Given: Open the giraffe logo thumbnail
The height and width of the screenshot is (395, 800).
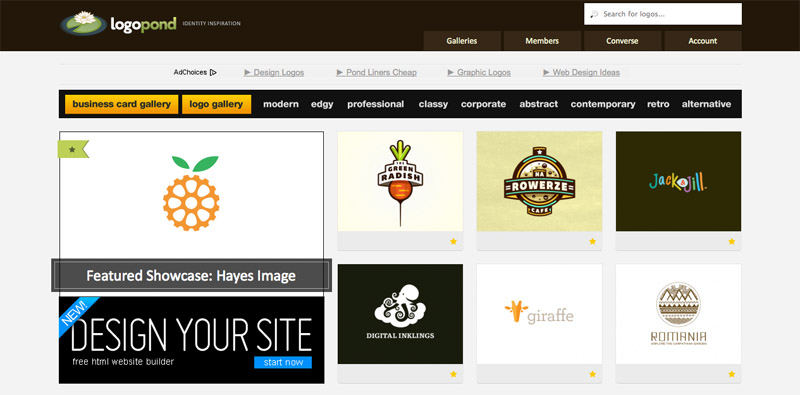Looking at the screenshot, I should tap(539, 314).
